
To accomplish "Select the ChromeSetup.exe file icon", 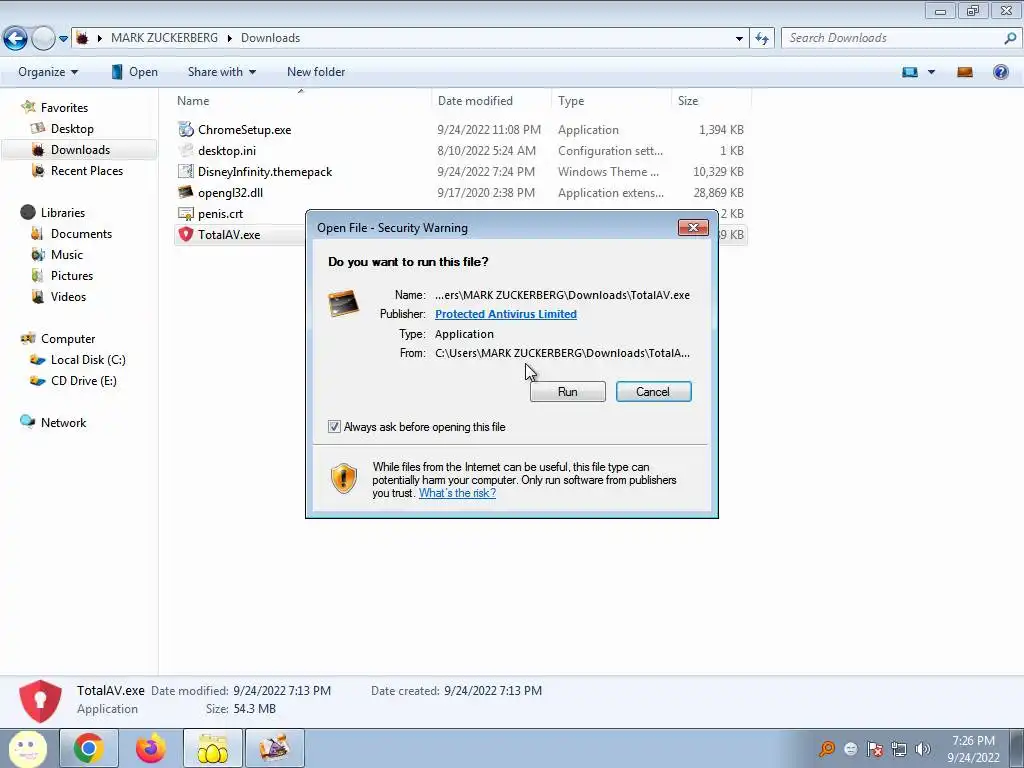I will pos(186,129).
